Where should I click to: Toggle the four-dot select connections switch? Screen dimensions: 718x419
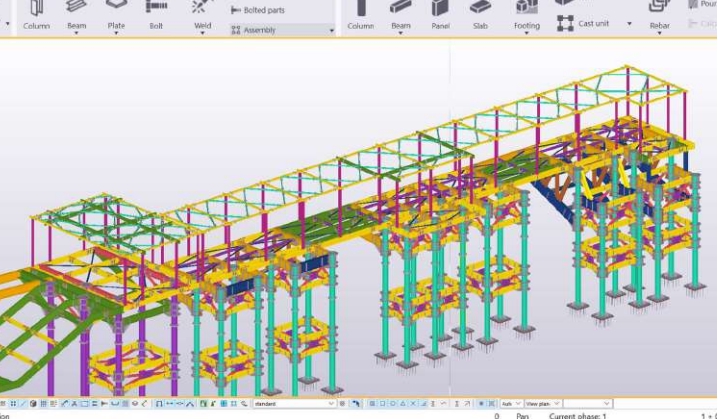coord(13,404)
